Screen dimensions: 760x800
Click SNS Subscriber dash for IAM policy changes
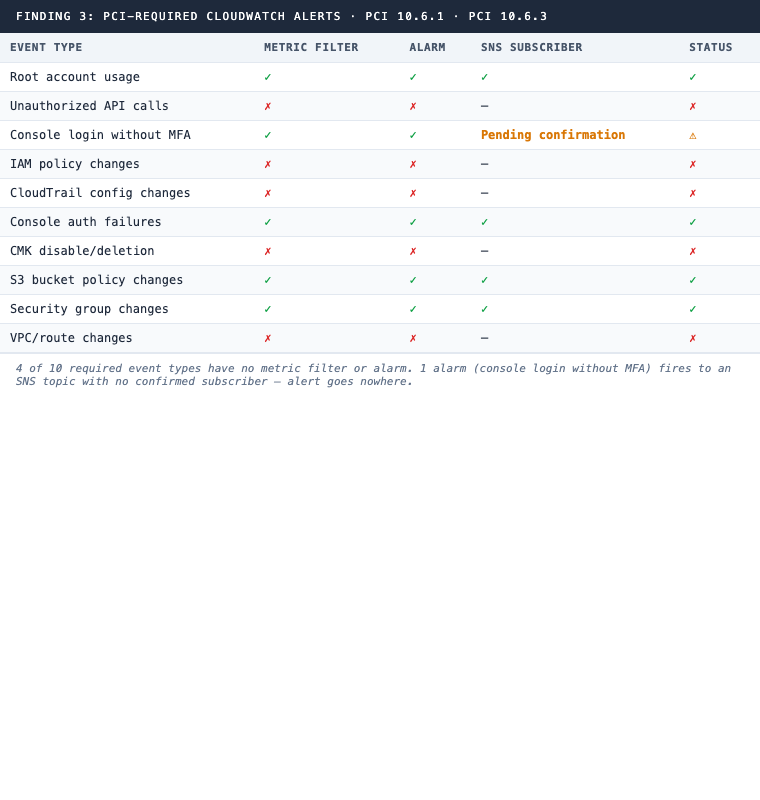tap(485, 164)
